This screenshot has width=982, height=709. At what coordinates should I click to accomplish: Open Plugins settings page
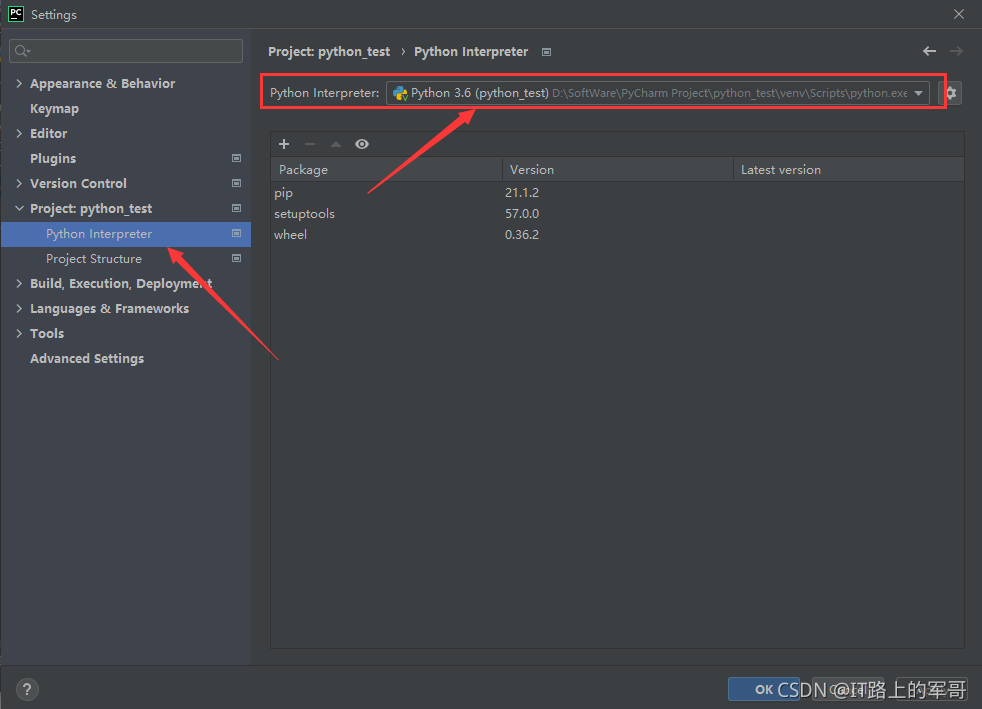point(53,158)
